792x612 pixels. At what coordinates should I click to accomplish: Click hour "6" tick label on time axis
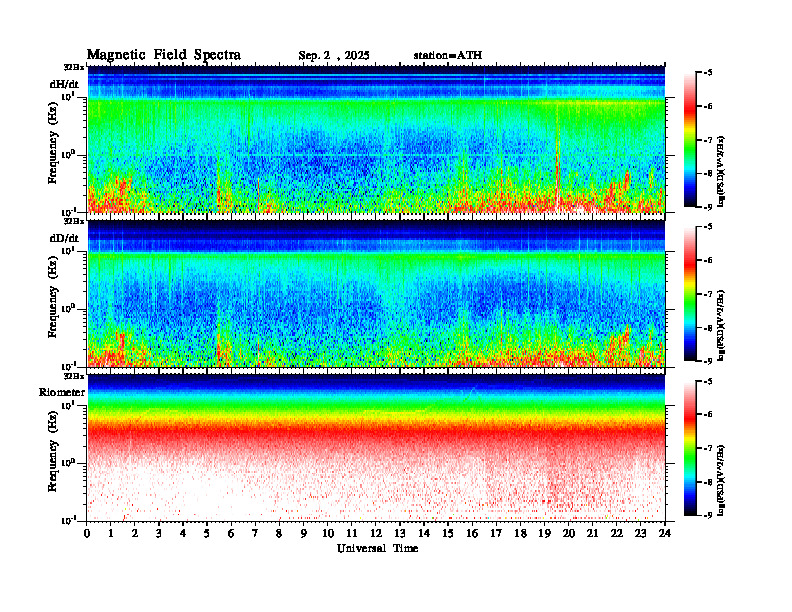pos(231,533)
